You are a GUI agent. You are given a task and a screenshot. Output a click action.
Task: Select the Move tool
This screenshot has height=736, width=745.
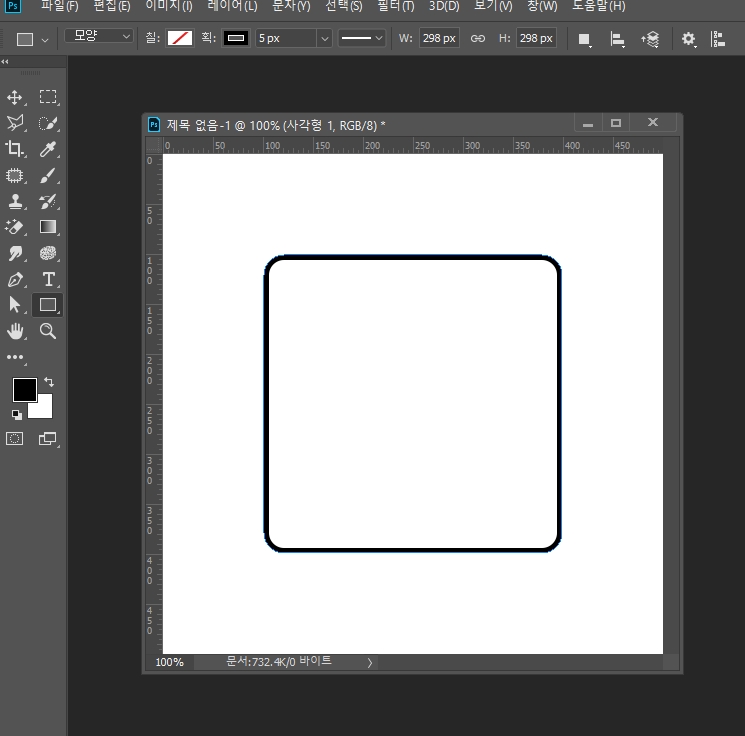pos(15,97)
